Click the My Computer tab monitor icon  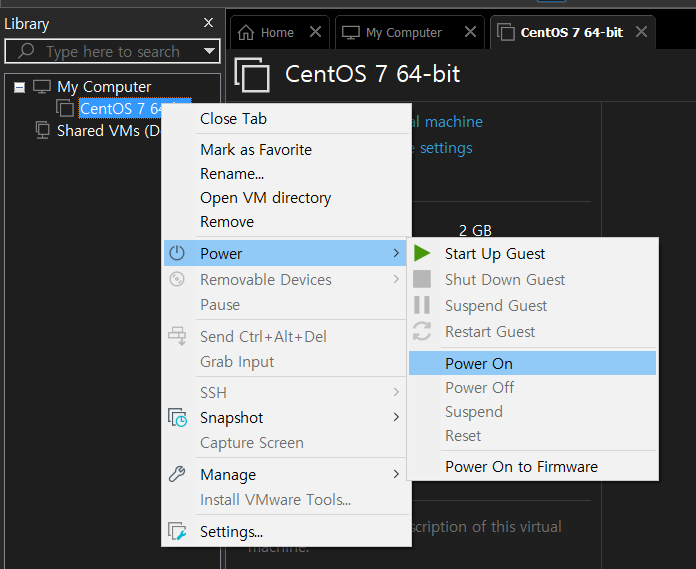point(351,33)
